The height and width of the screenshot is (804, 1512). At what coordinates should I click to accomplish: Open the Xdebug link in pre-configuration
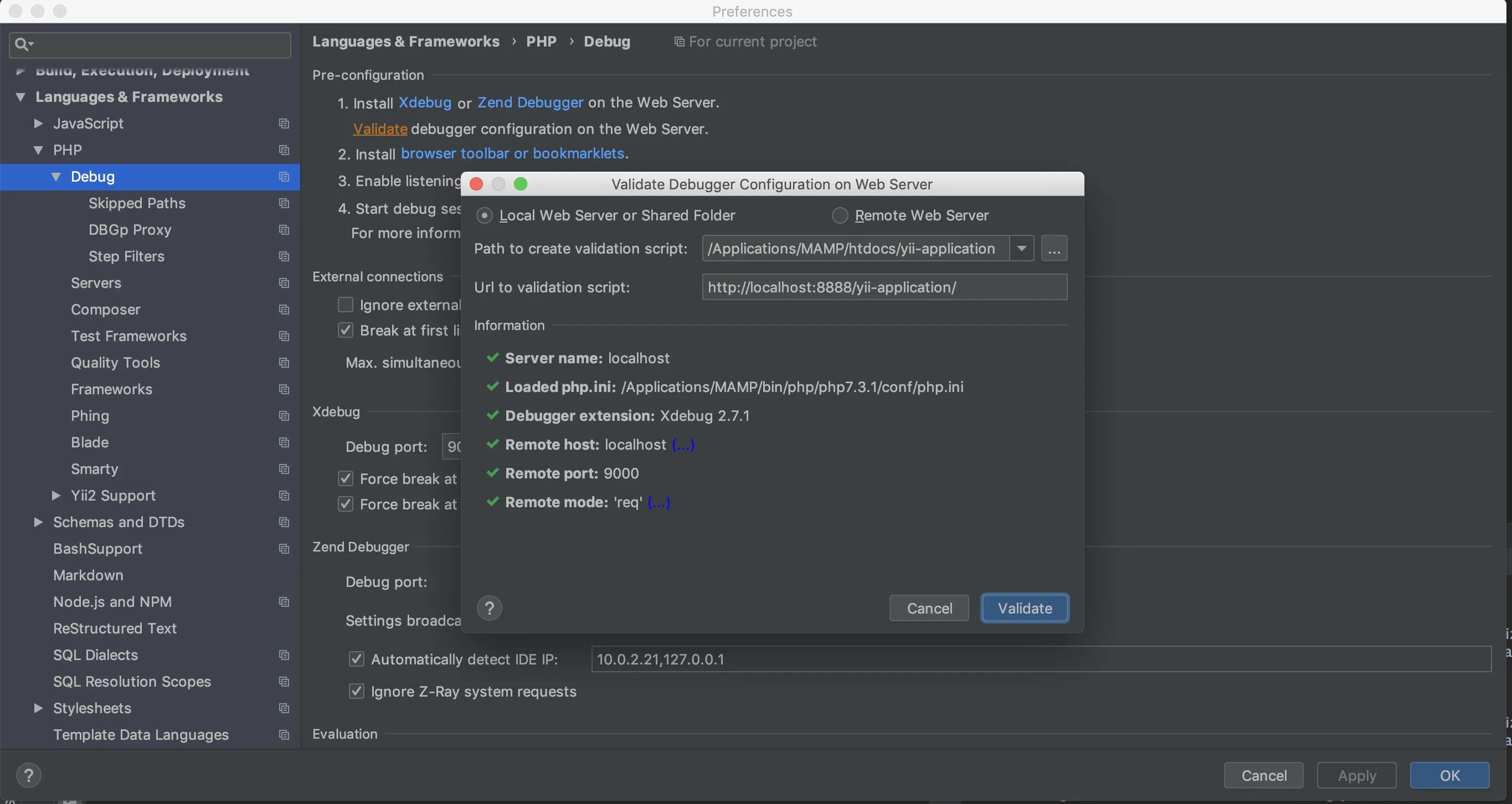(x=424, y=102)
